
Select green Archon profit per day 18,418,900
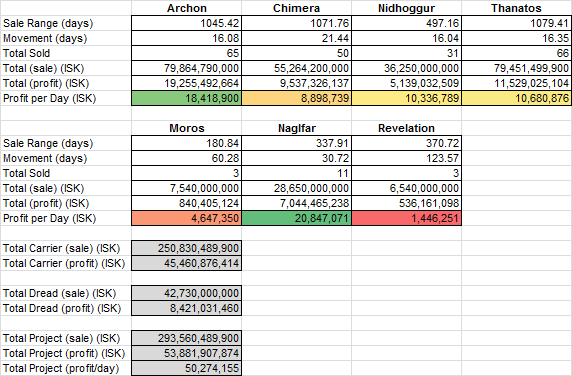[186, 98]
